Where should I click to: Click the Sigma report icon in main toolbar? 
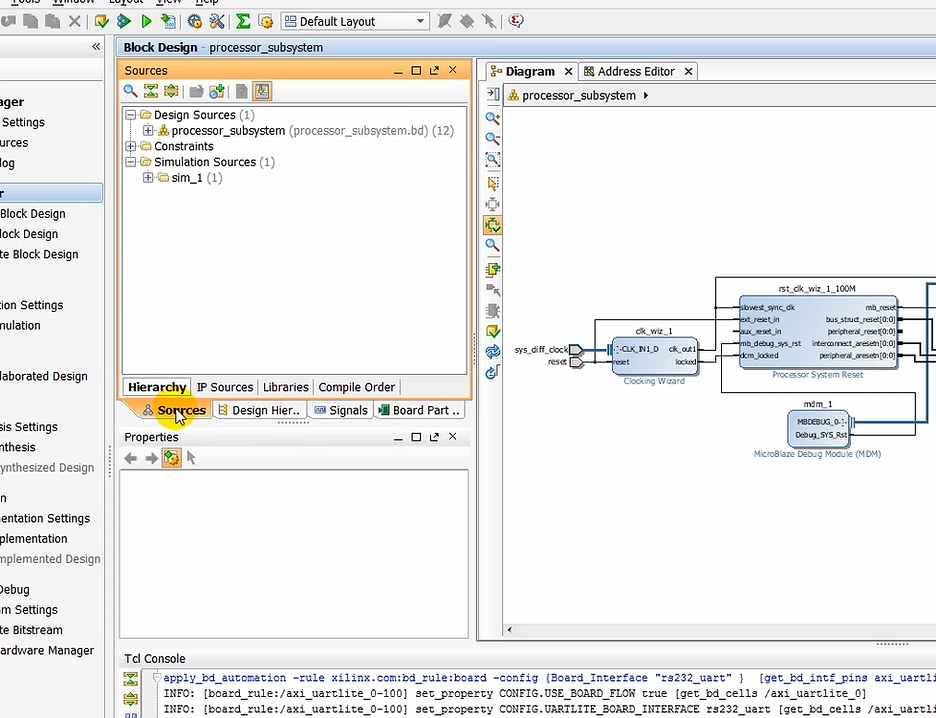tap(243, 21)
